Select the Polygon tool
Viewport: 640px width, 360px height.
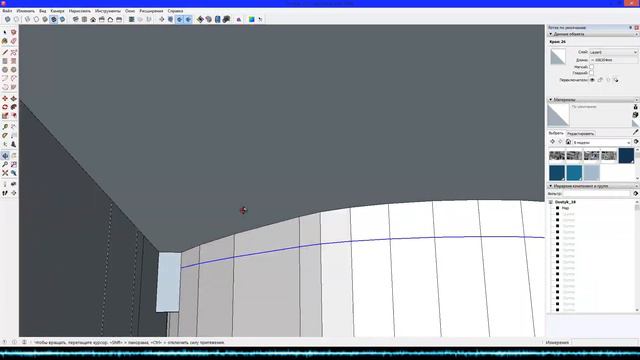[x=13, y=69]
